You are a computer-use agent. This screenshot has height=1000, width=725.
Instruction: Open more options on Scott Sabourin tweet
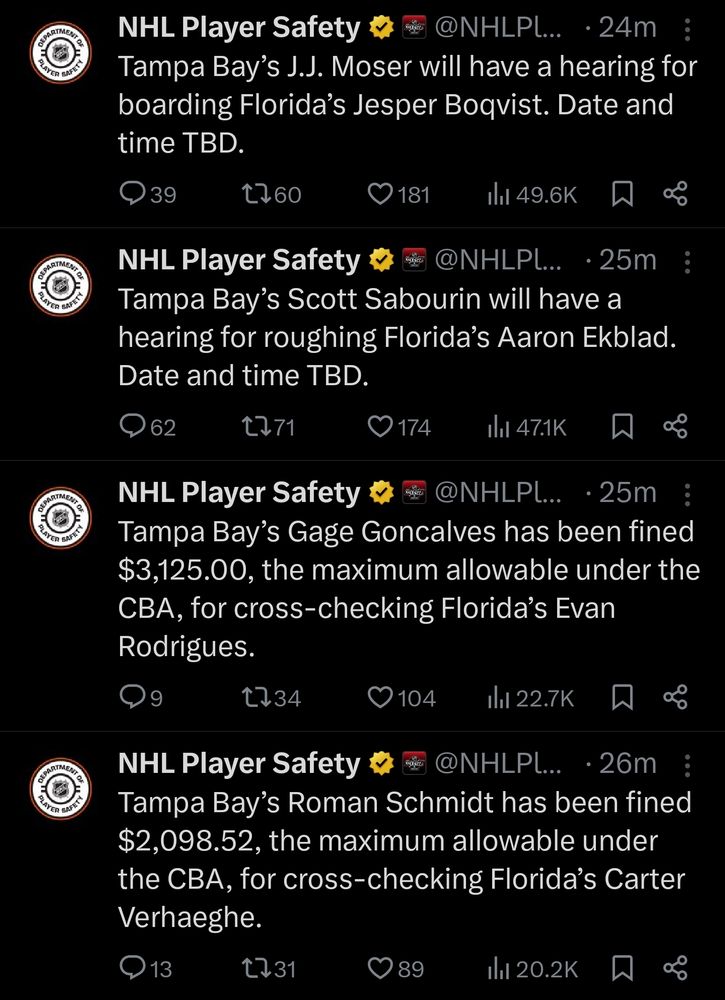click(x=687, y=262)
